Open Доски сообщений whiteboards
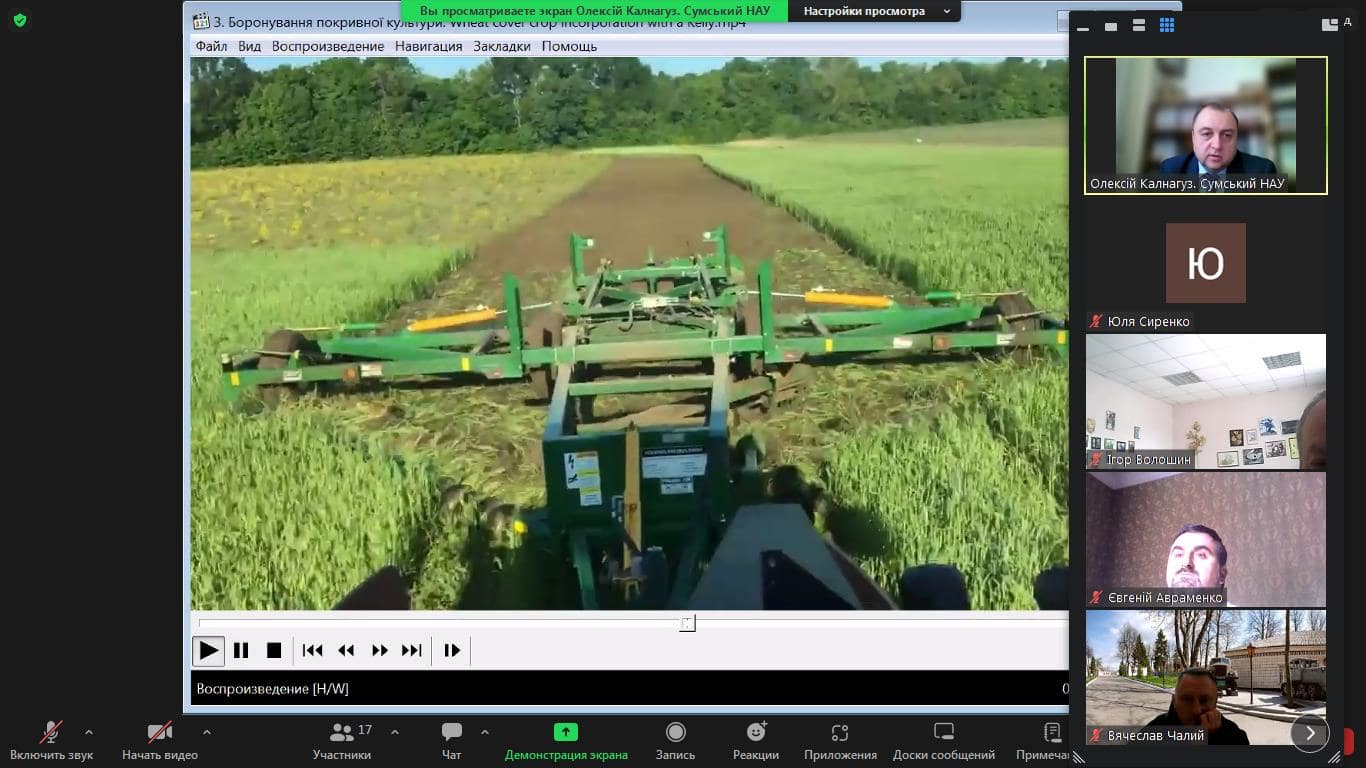Screen dimensions: 1366x768 pos(944,740)
